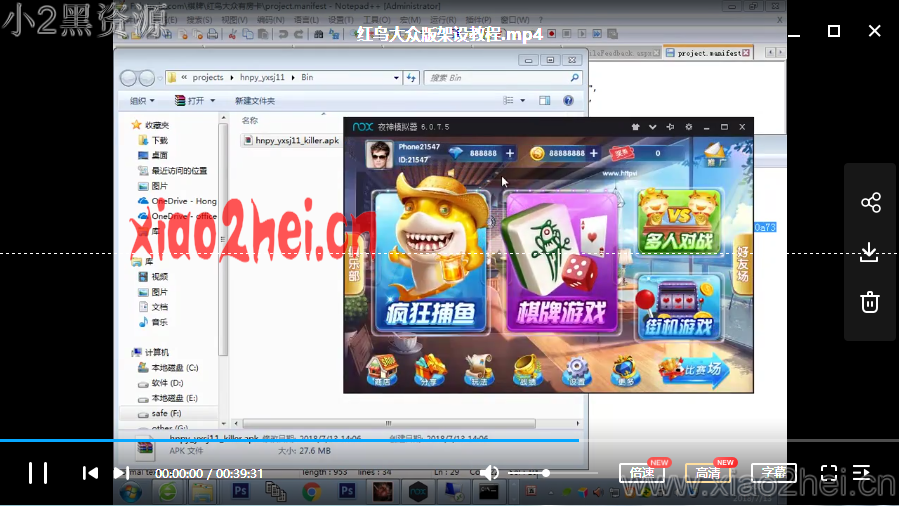Open the 俱乐部 side tab
899x506 pixels.
click(354, 266)
